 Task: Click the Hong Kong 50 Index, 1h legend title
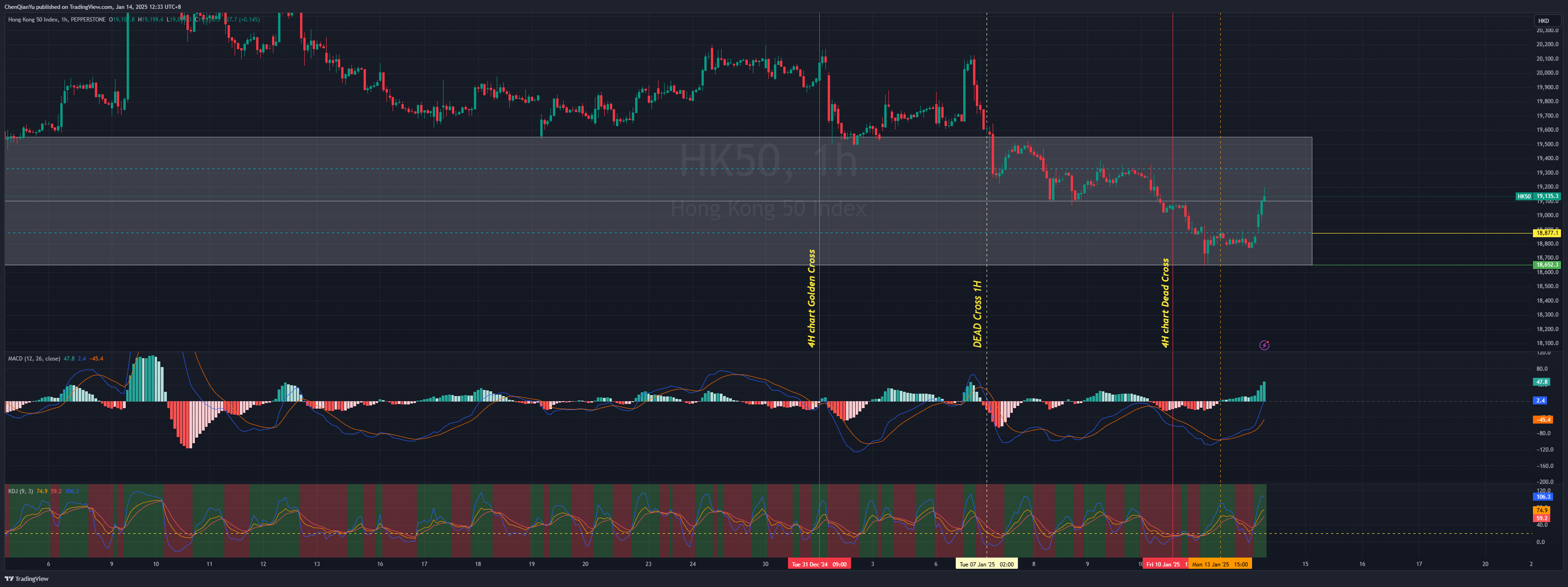point(57,20)
